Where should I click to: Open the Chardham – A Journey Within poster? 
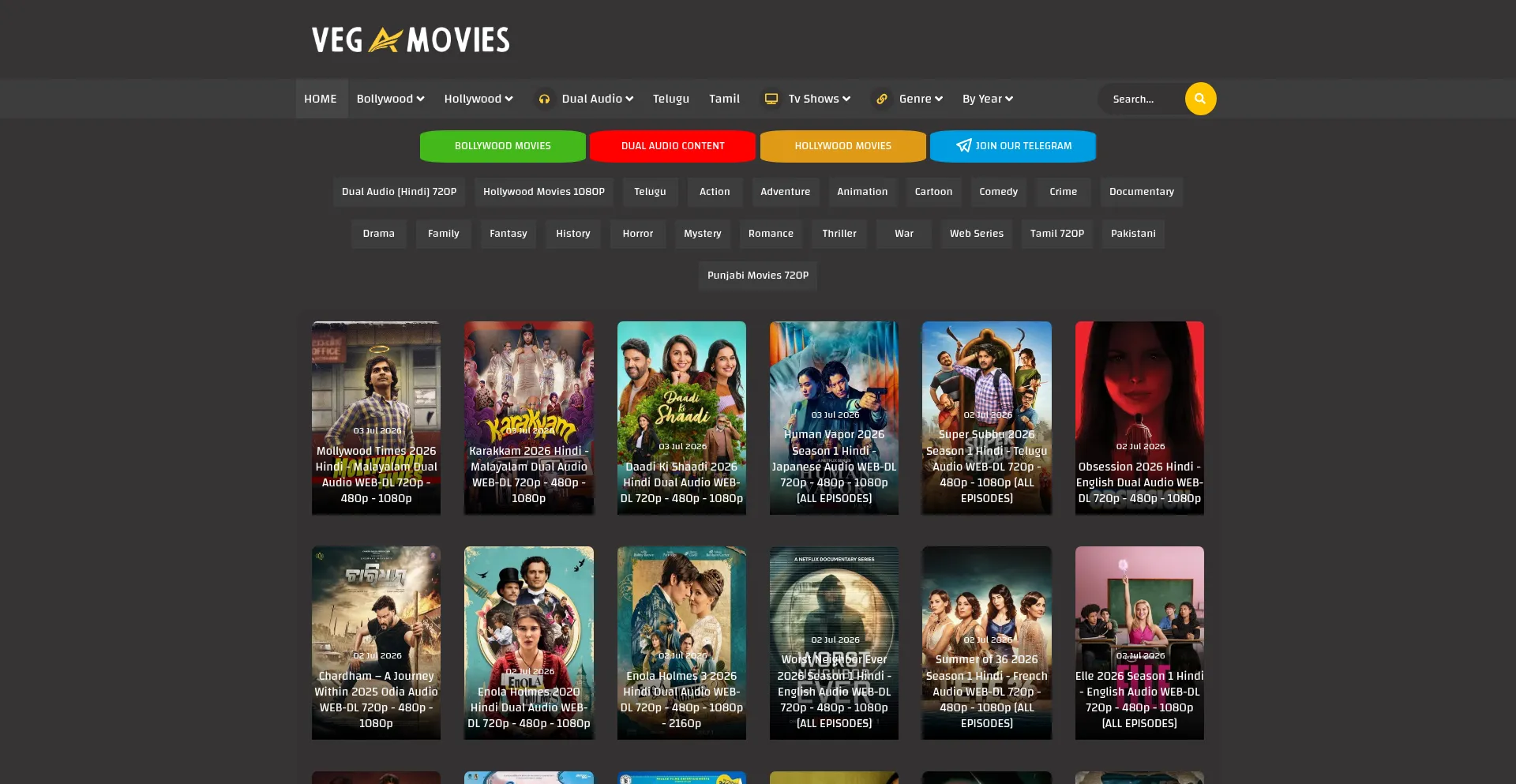(376, 643)
